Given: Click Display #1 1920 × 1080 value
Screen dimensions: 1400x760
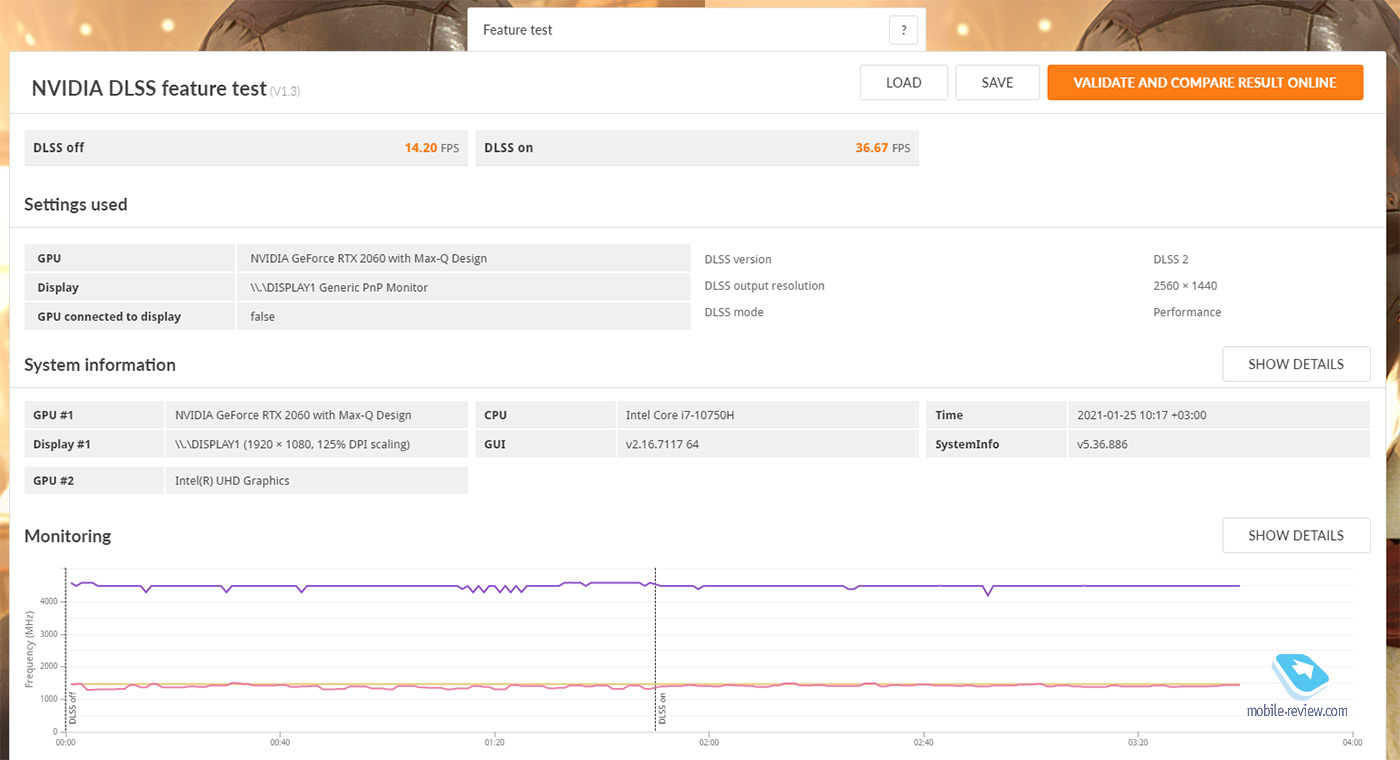Looking at the screenshot, I should pyautogui.click(x=292, y=444).
